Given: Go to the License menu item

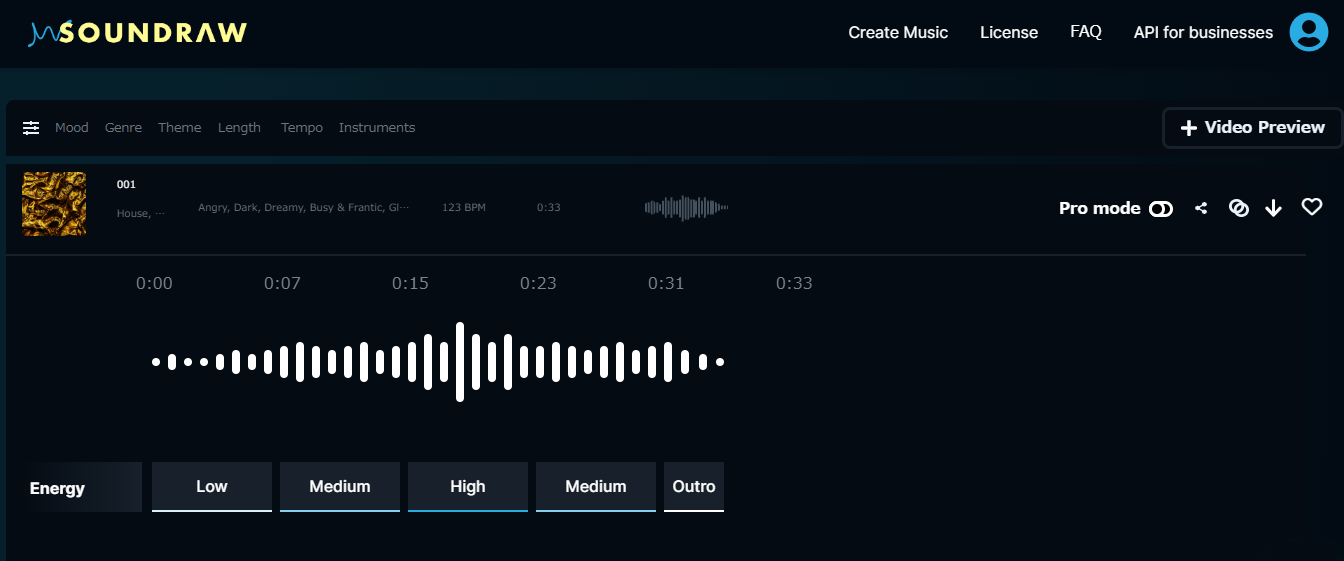Looking at the screenshot, I should [x=1008, y=33].
